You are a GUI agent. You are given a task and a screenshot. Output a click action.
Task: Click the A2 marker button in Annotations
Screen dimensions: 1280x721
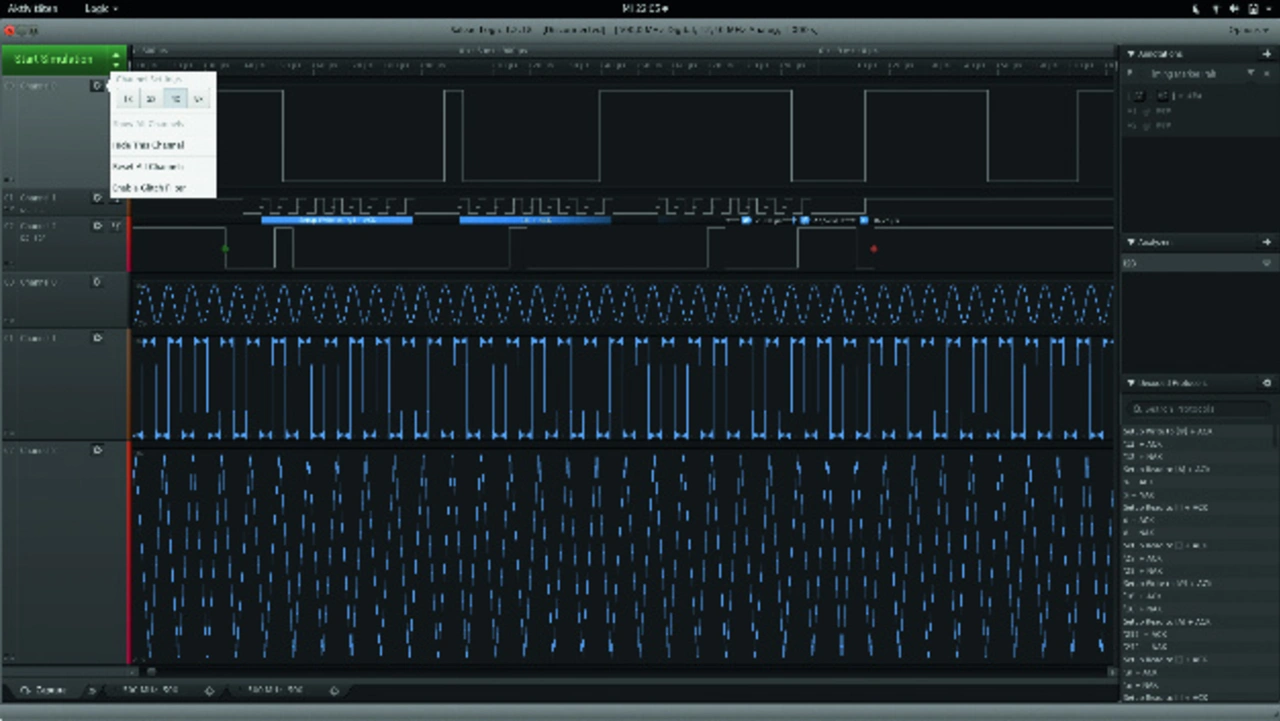click(1161, 95)
